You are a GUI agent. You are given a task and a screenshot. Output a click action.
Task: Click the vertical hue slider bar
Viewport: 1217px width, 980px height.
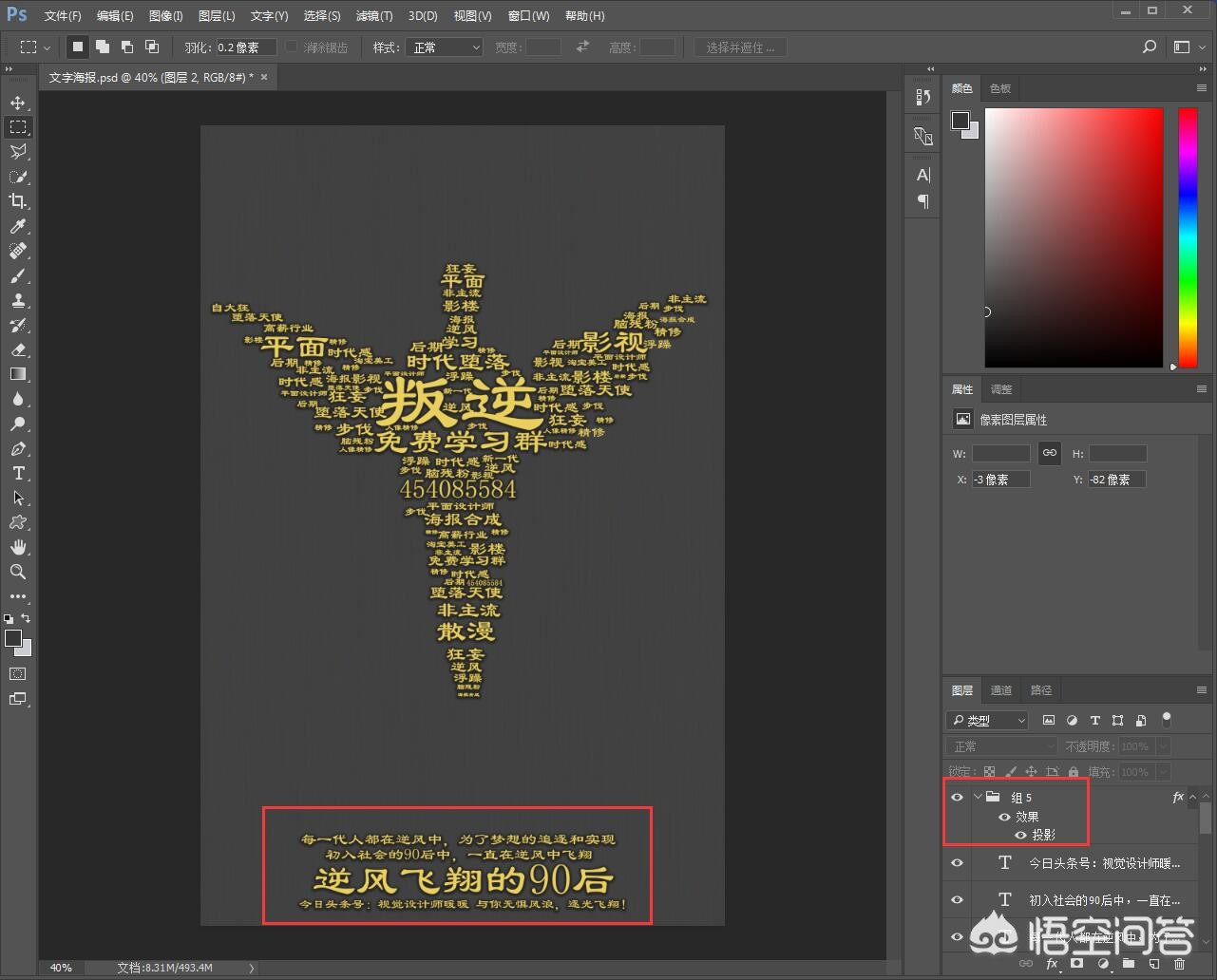point(1188,236)
